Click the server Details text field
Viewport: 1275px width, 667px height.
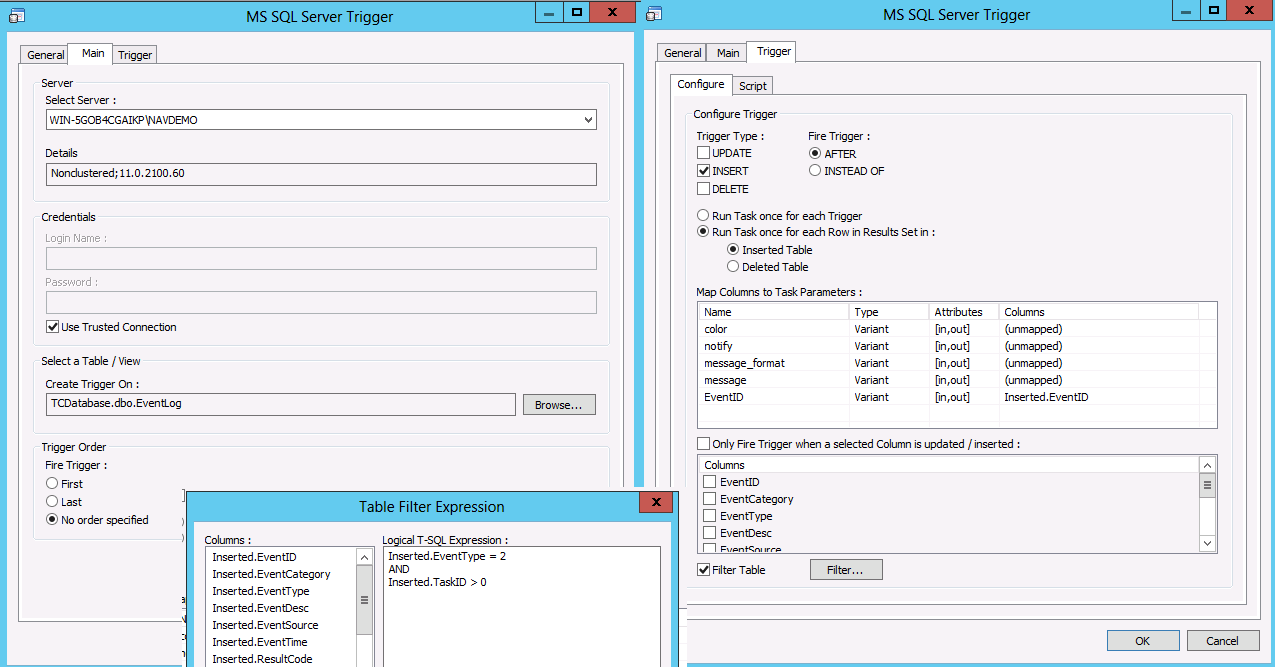click(321, 174)
